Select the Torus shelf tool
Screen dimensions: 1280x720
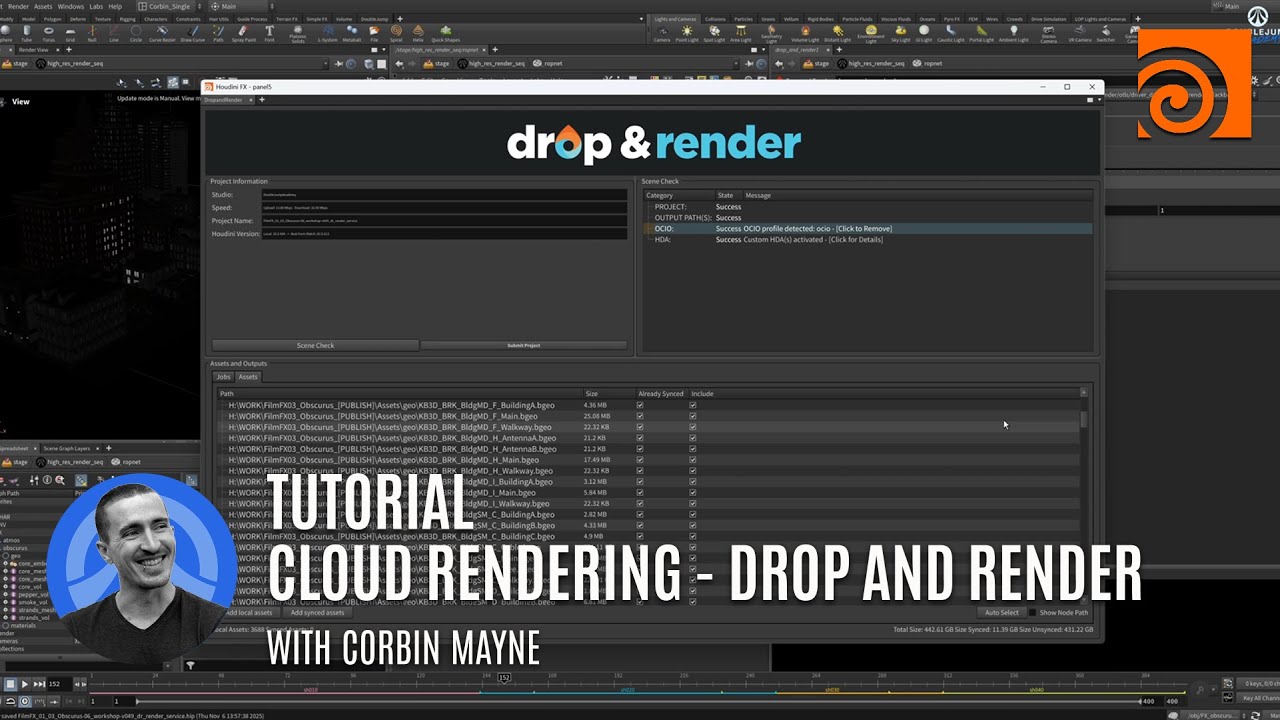tap(48, 33)
